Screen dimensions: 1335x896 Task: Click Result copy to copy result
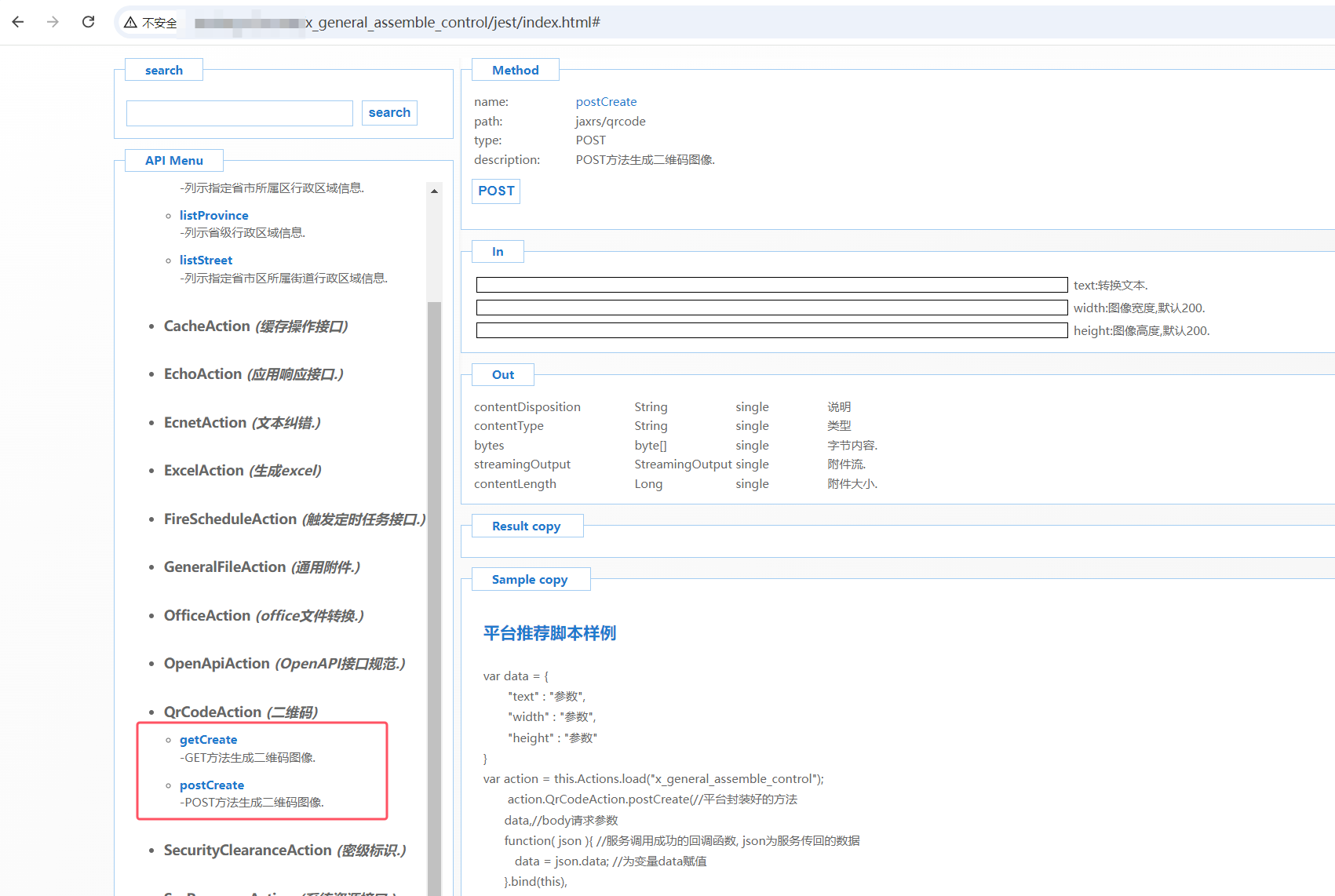click(526, 526)
